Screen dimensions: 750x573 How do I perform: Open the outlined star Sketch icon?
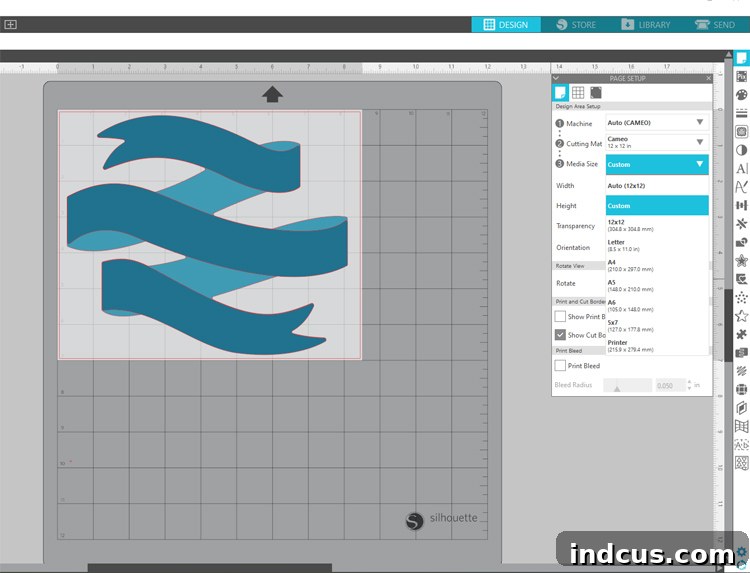[741, 316]
